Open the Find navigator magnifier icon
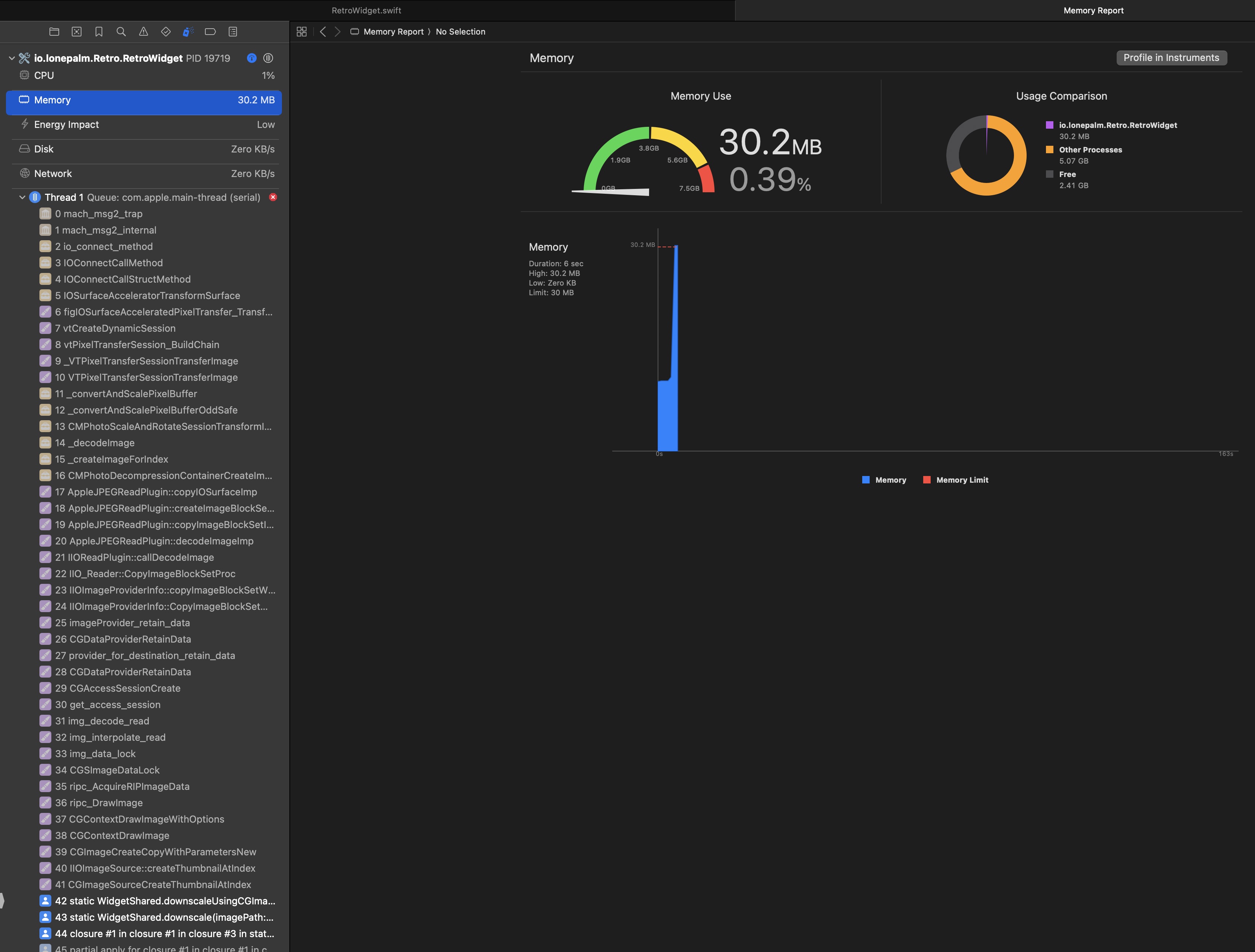Image resolution: width=1255 pixels, height=952 pixels. pyautogui.click(x=121, y=32)
